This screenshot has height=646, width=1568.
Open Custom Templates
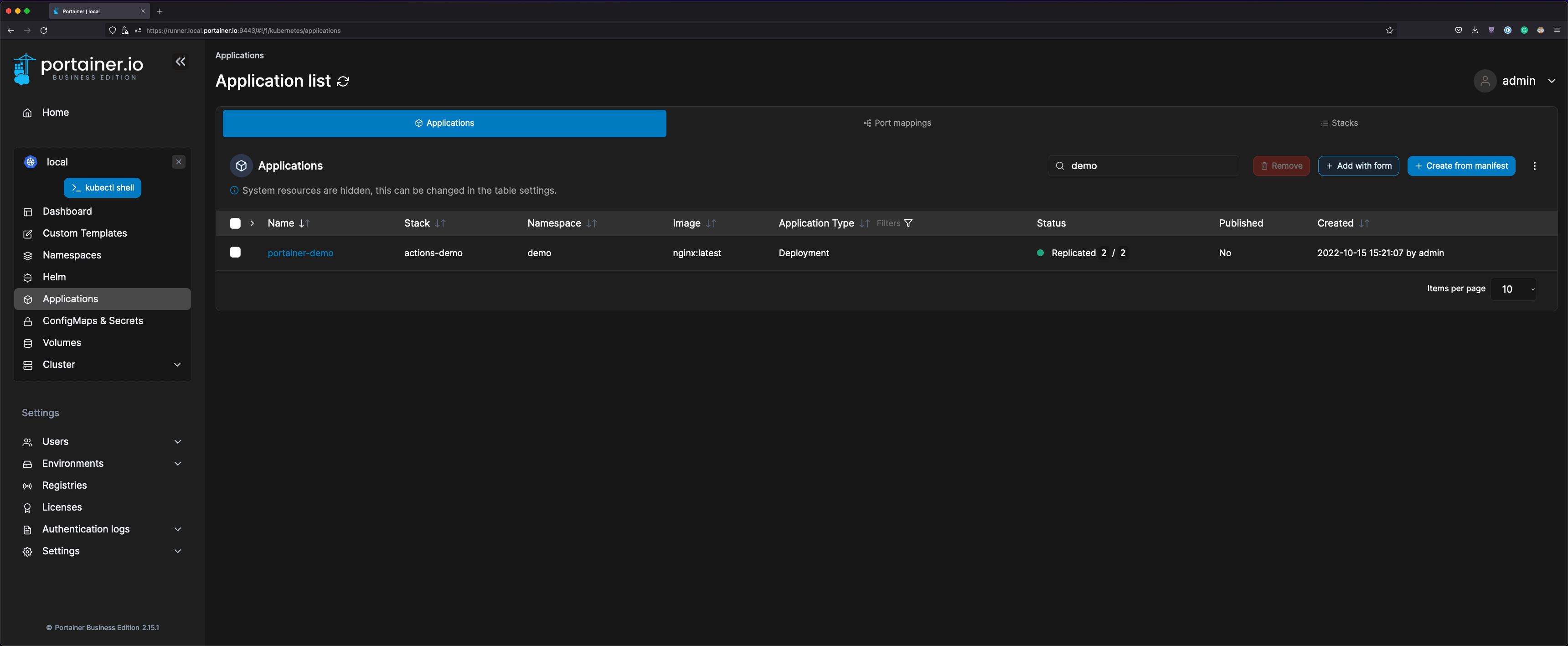(x=85, y=233)
